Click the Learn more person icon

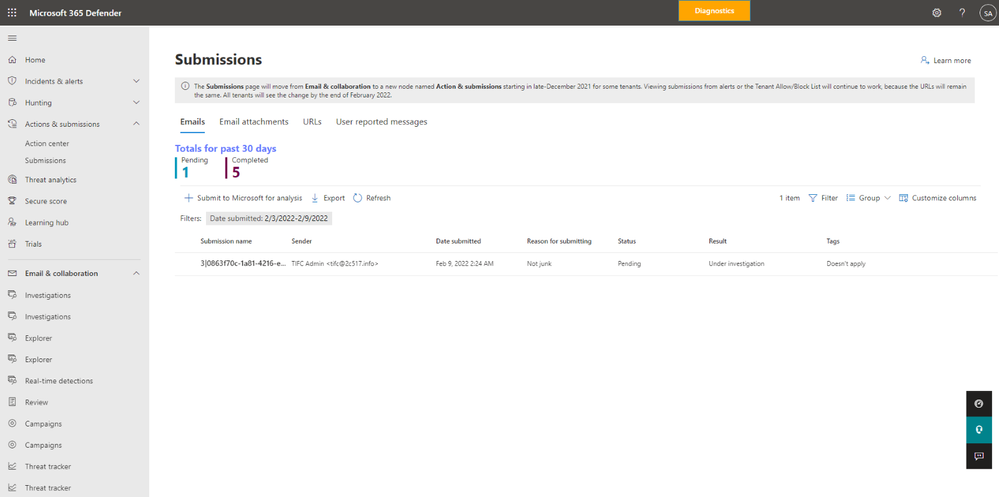coord(924,61)
